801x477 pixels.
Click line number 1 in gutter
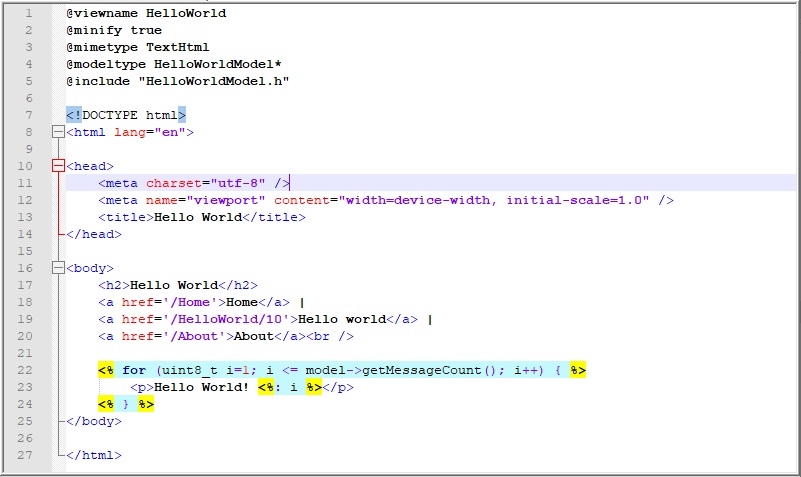pyautogui.click(x=29, y=13)
